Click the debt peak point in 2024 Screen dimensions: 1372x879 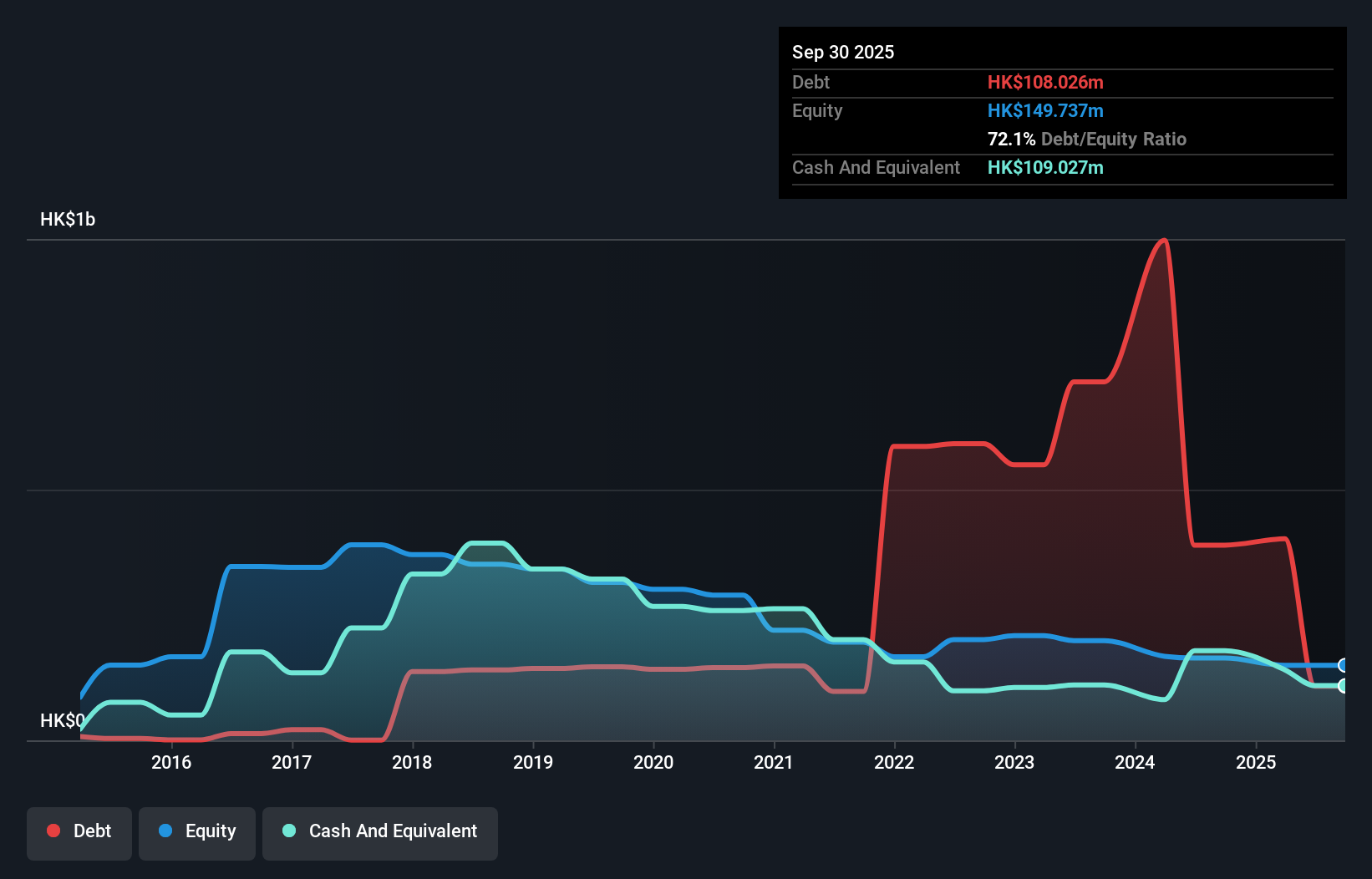1164,241
